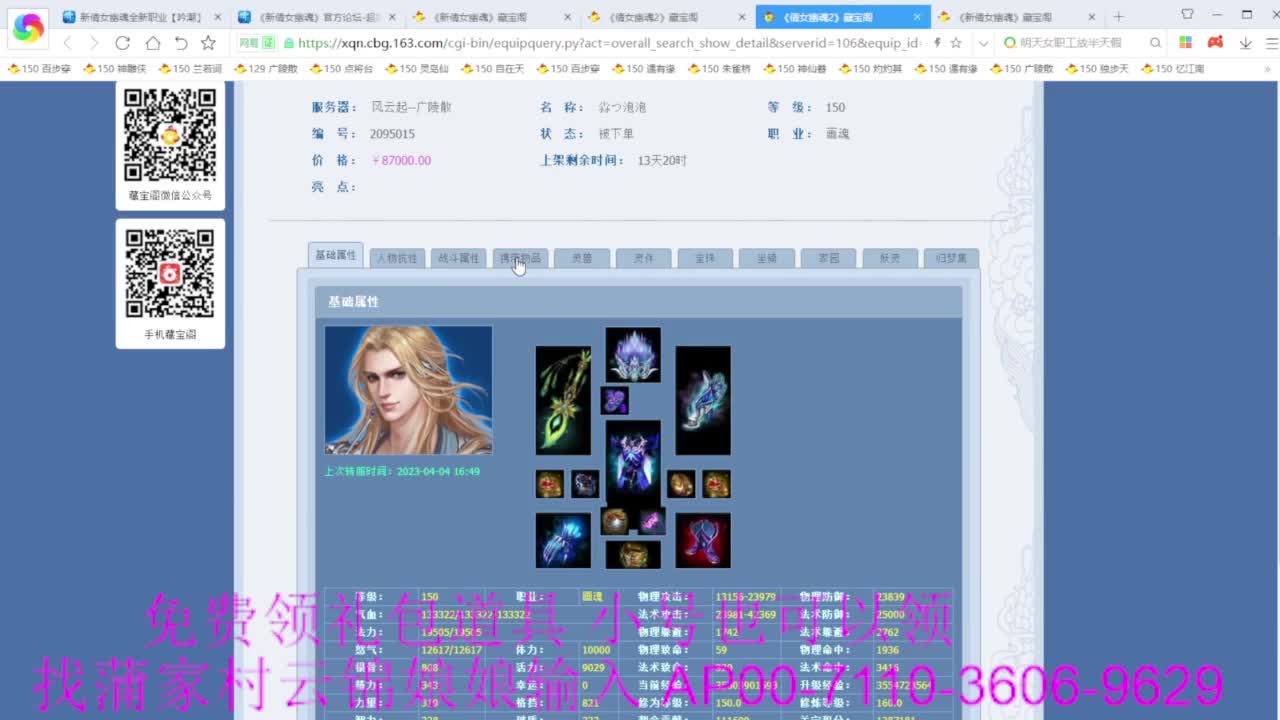1280x720 pixels.
Task: Click the 藏宝阁微信公众号 QR code
Action: 170,135
